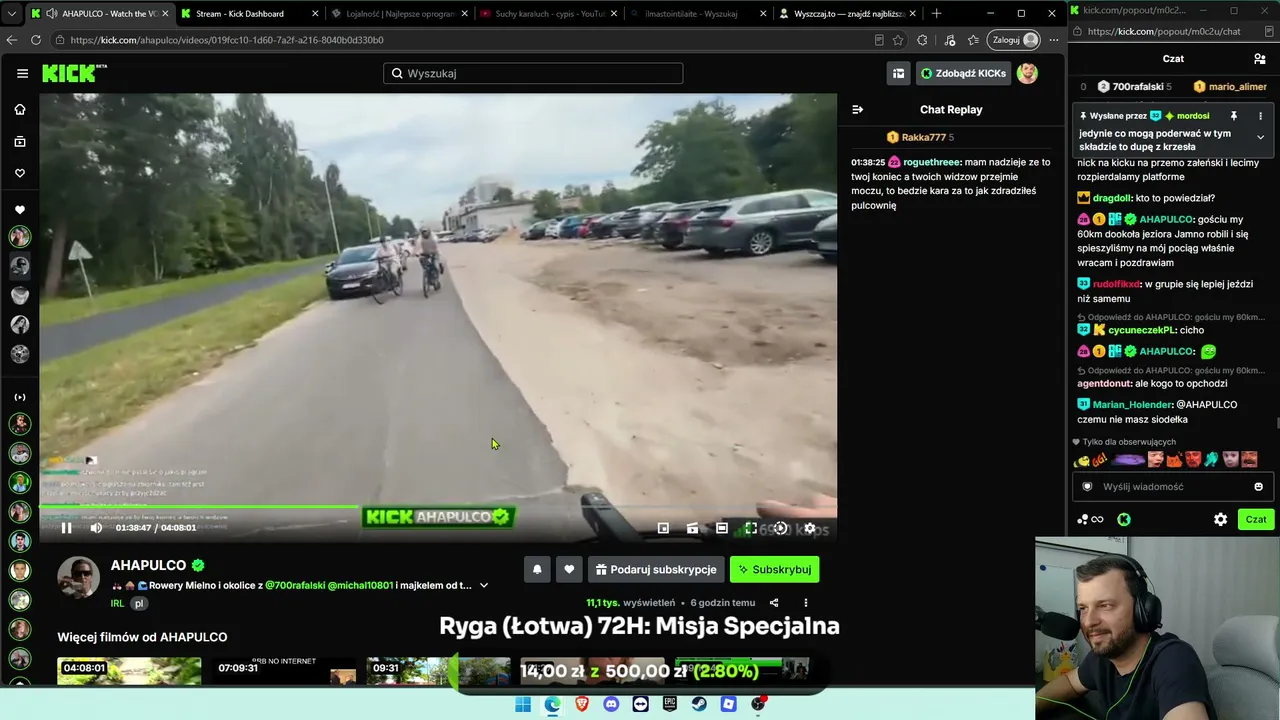Bookmark the page with star icon
The width and height of the screenshot is (1280, 720).
click(898, 40)
